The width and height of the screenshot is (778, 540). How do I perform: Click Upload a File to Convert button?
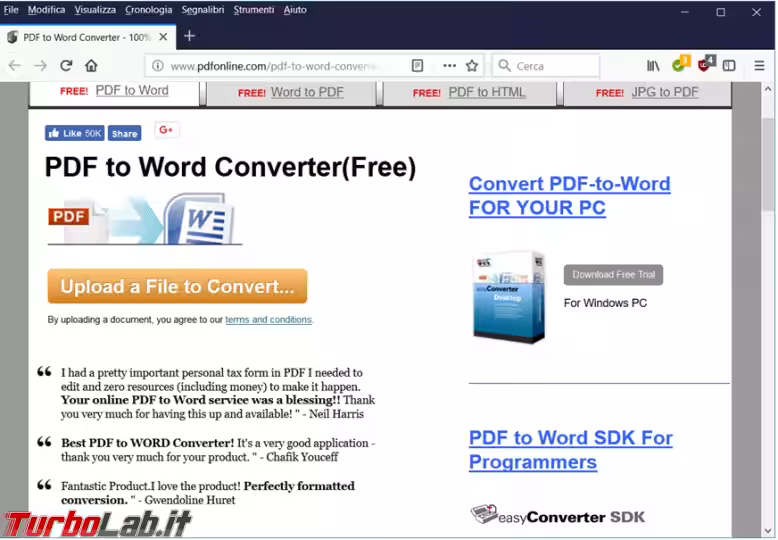click(177, 286)
